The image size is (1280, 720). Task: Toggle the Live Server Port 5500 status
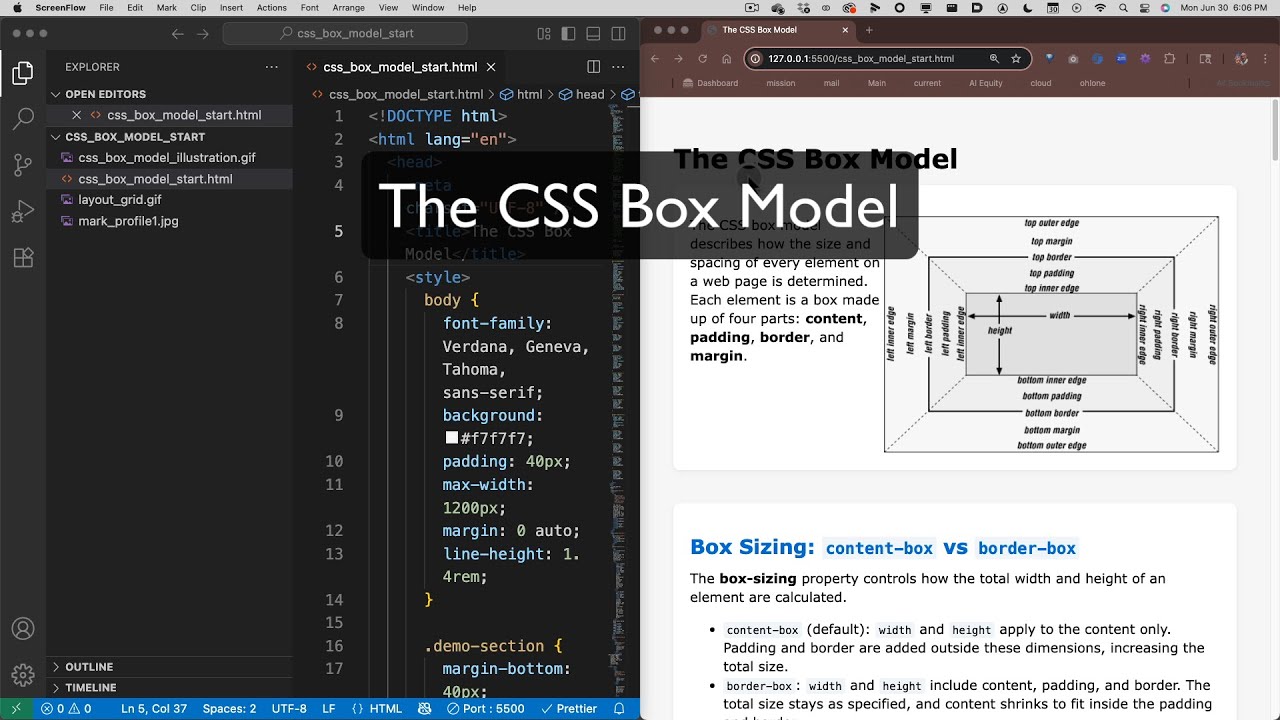pyautogui.click(x=486, y=709)
